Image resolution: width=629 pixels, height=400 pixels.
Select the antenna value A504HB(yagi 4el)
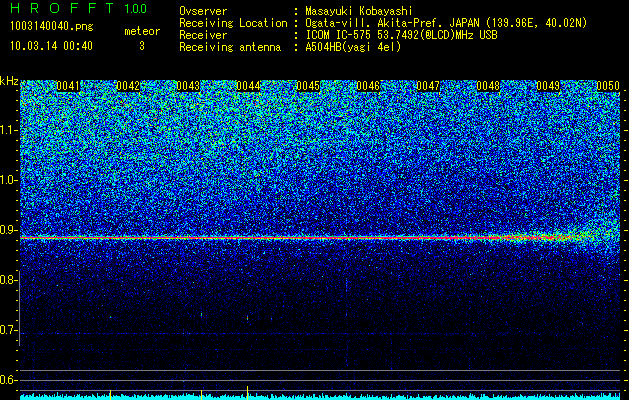(x=353, y=47)
